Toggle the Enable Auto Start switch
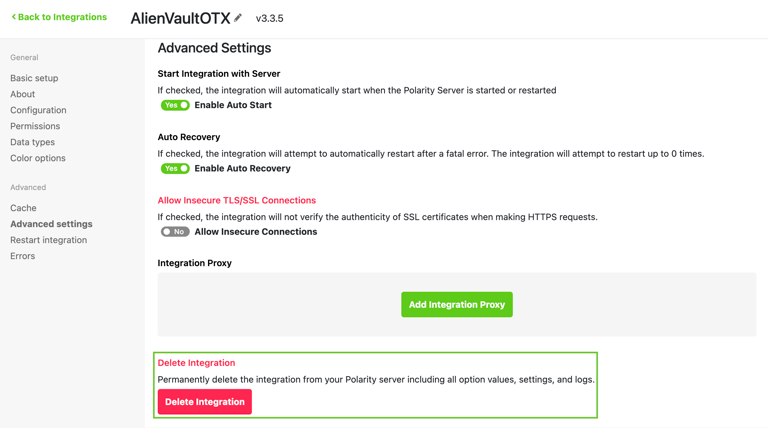The height and width of the screenshot is (428, 768). (175, 105)
